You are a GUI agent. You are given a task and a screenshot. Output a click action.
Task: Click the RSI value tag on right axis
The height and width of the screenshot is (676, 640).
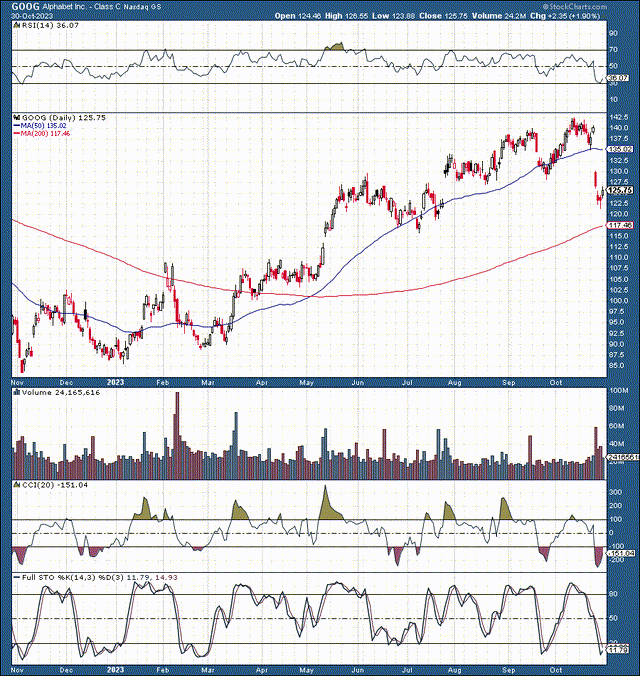618,78
